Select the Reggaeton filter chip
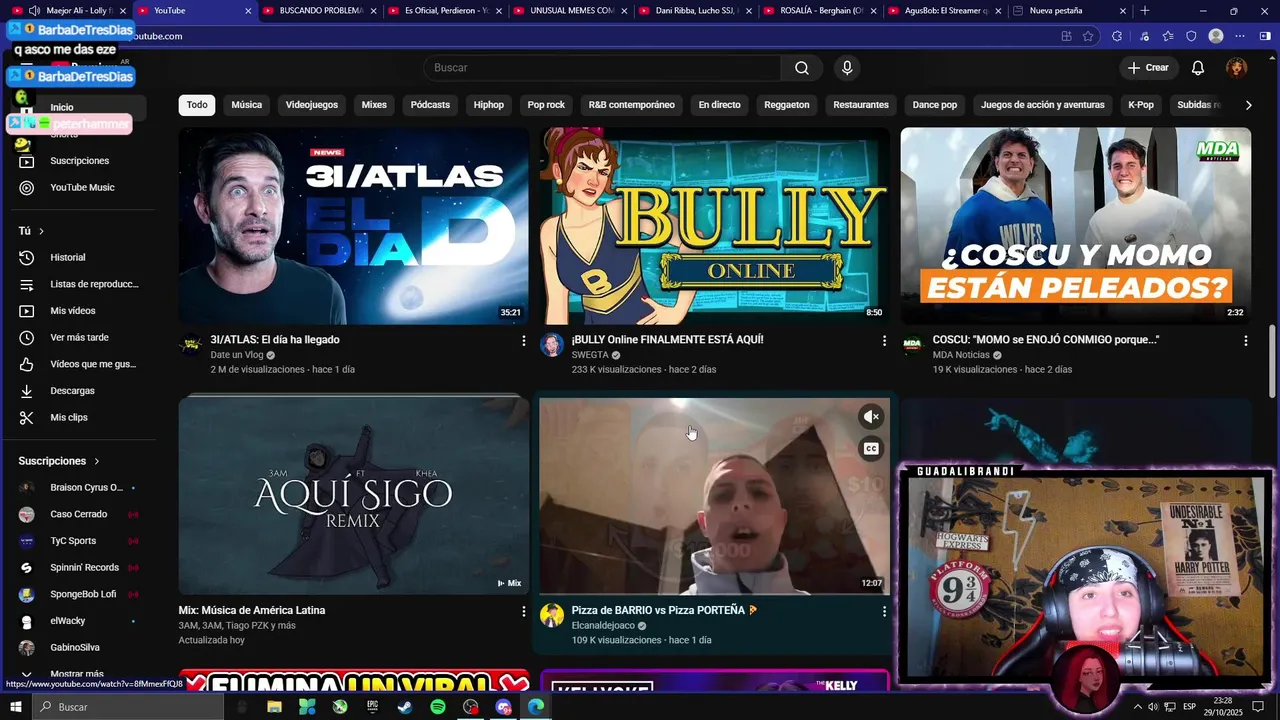 (x=787, y=105)
